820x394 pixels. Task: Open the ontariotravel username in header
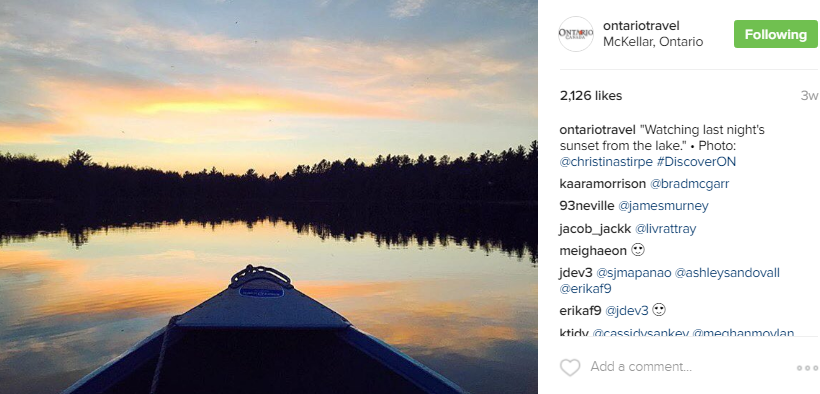tap(641, 26)
